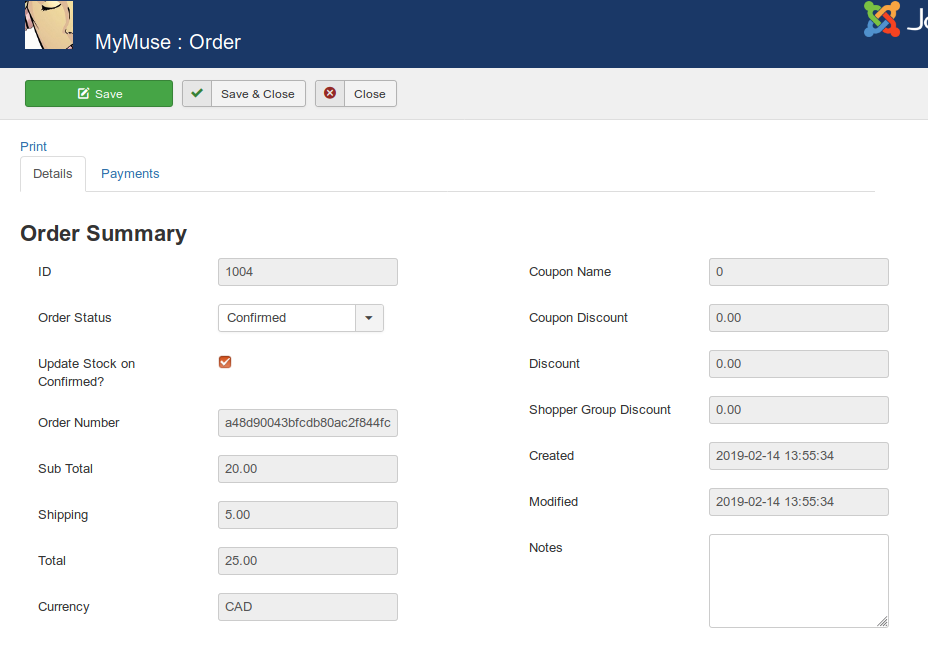This screenshot has height=648, width=928.
Task: Click the Currency field showing CAD
Action: pyautogui.click(x=307, y=606)
